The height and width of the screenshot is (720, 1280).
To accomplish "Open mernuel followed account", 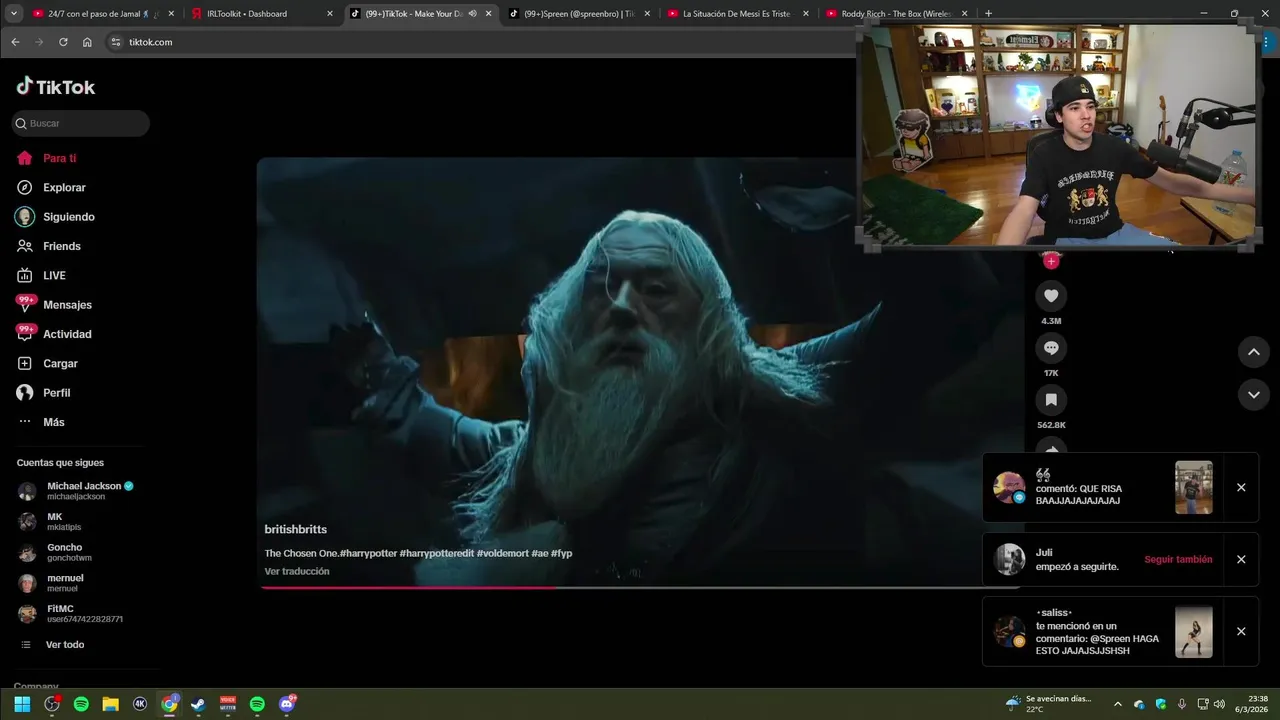I will click(x=52, y=583).
